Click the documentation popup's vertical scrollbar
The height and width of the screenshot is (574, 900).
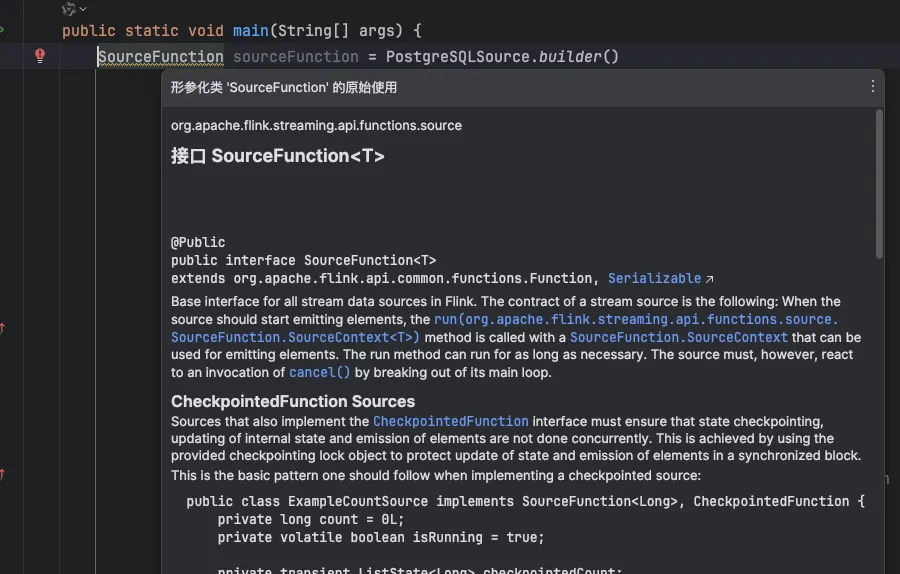pyautogui.click(x=879, y=185)
